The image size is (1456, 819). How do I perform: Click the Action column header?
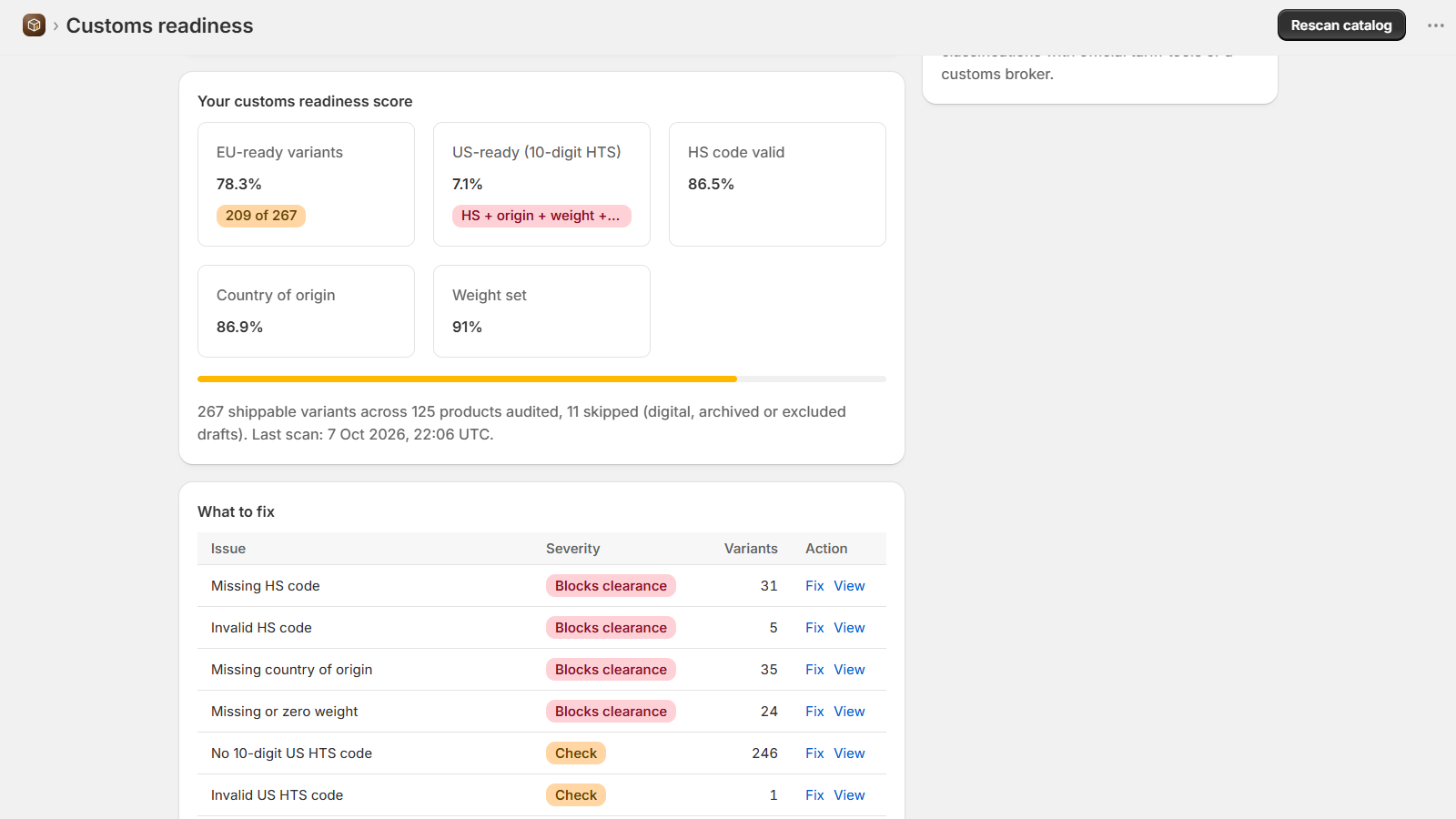tap(826, 549)
